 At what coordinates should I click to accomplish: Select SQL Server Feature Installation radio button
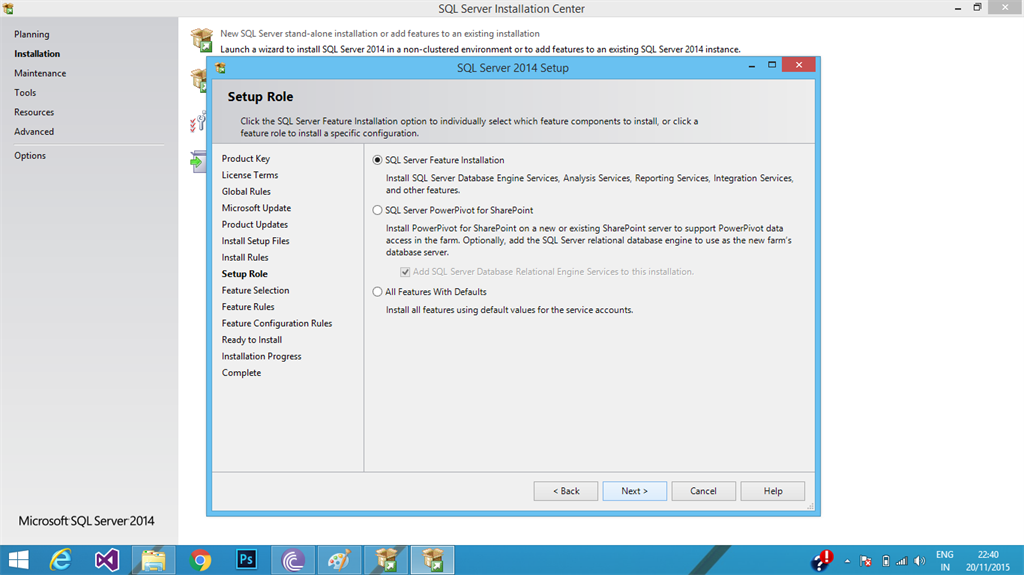point(377,160)
